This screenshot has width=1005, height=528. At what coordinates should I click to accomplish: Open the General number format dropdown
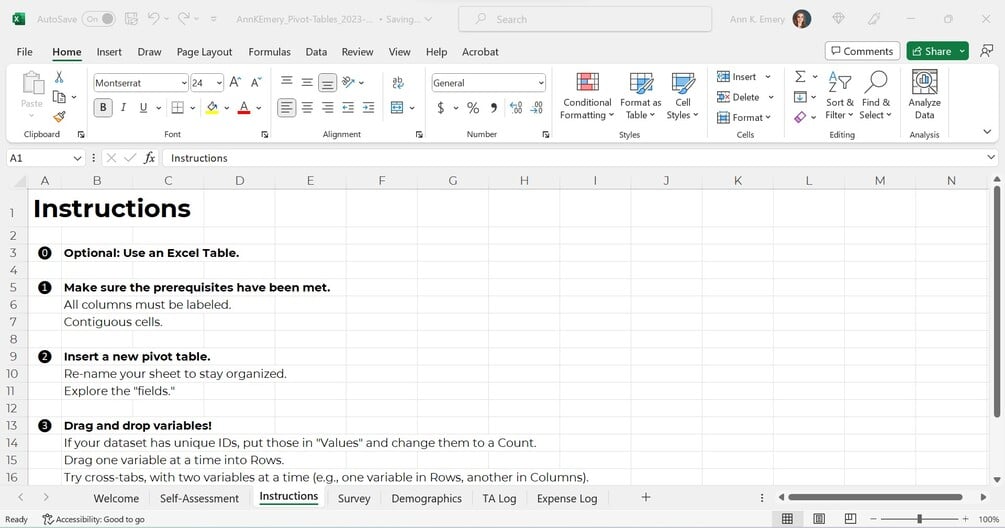[541, 83]
